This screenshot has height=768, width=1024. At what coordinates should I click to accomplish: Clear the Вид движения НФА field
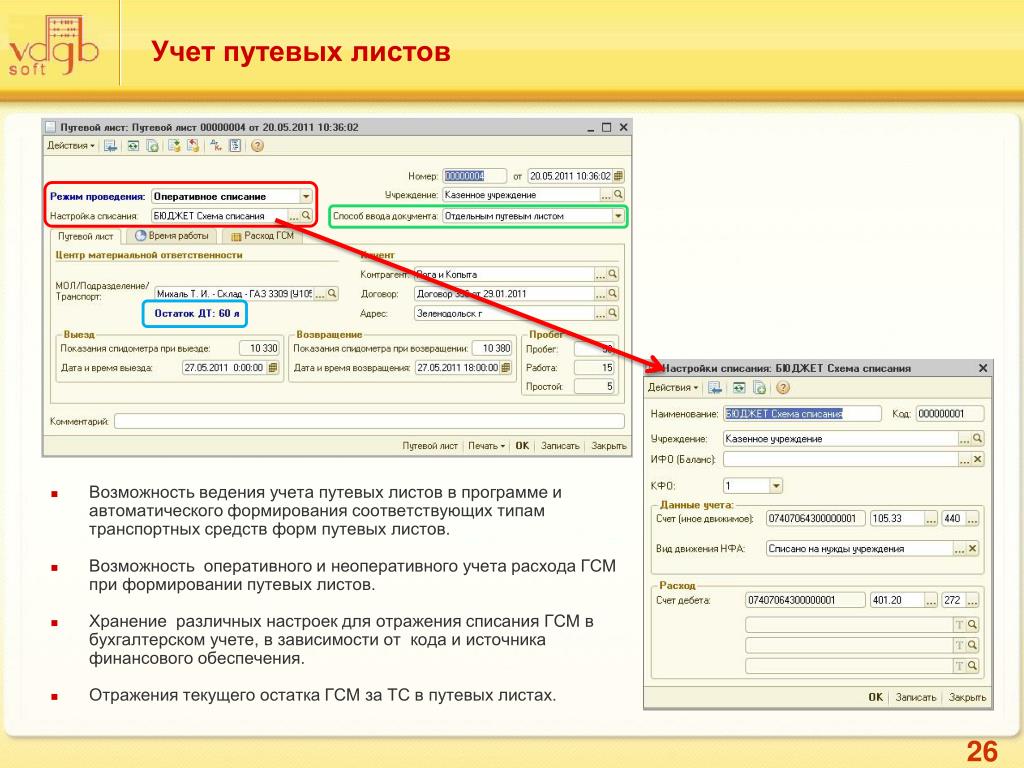coord(974,548)
